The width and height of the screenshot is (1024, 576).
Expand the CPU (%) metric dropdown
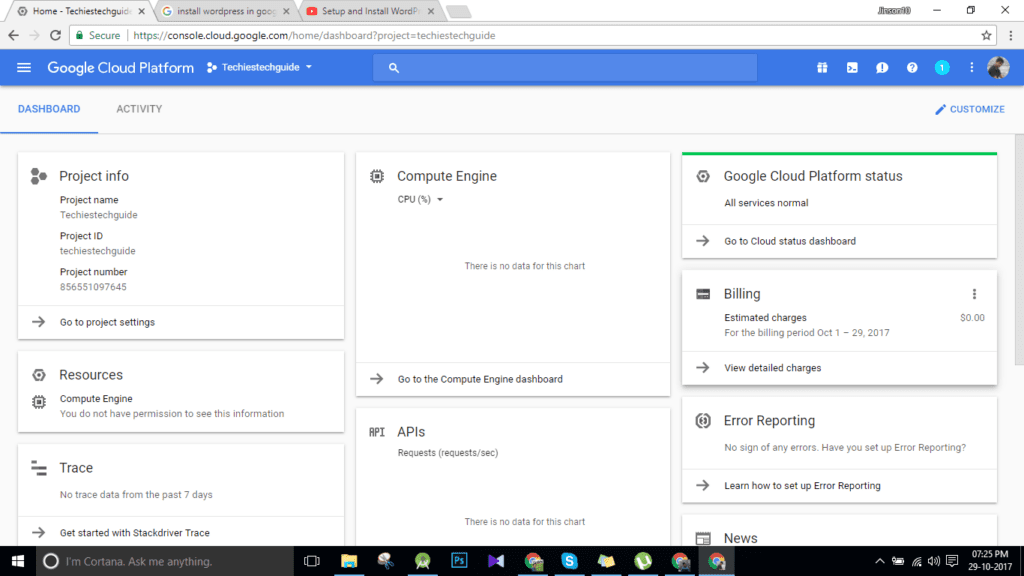[420, 199]
